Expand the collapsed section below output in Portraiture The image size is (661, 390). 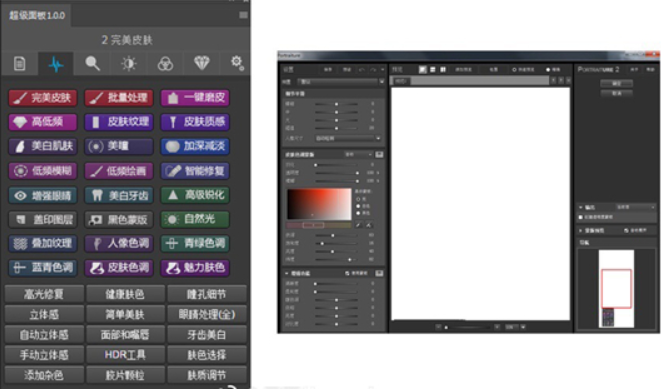click(581, 231)
